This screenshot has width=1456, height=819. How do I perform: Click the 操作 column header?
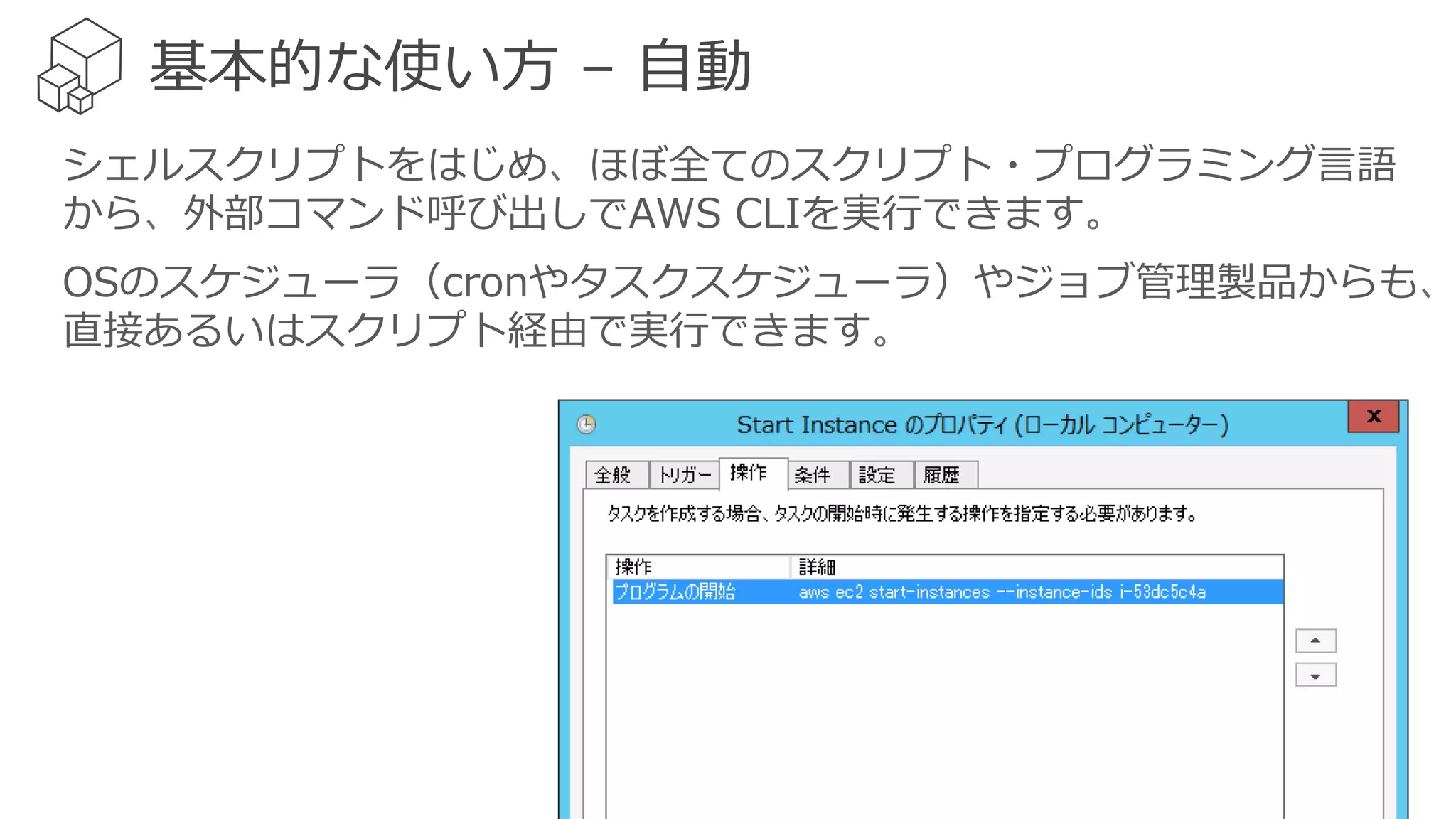coord(698,567)
